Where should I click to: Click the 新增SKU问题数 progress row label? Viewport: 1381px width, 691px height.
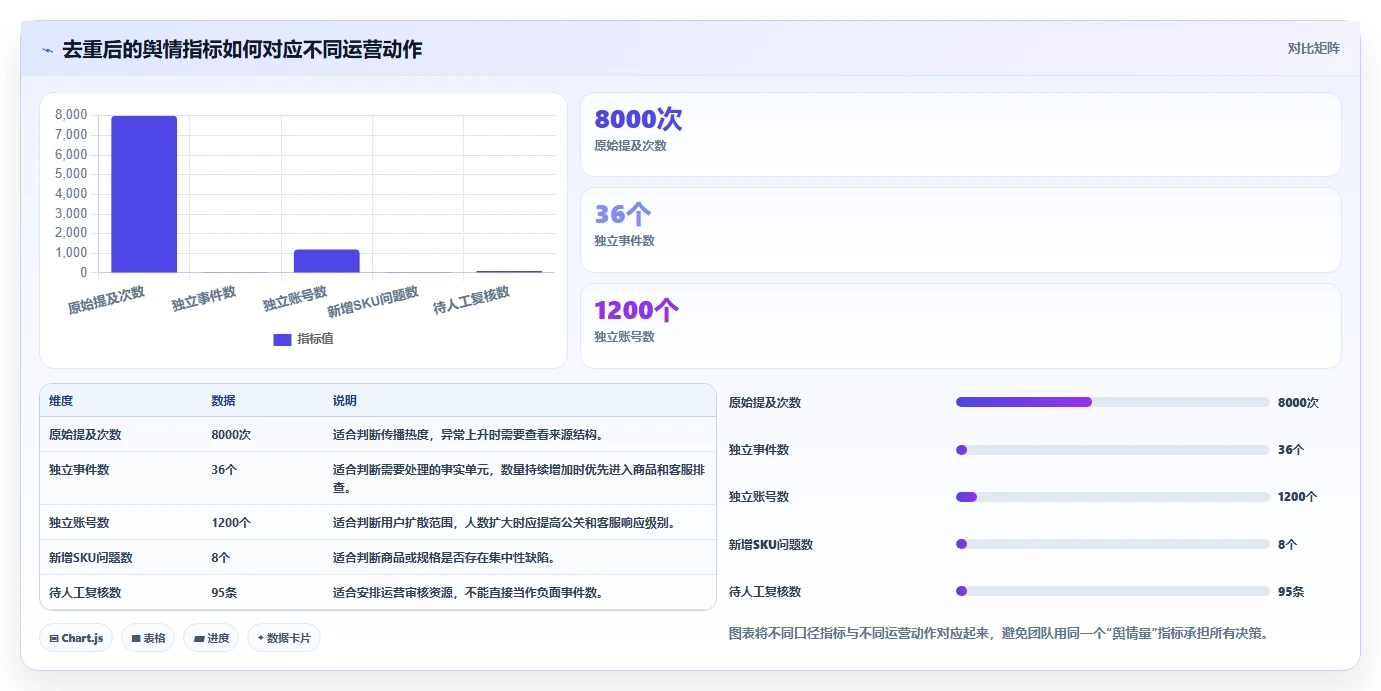771,545
